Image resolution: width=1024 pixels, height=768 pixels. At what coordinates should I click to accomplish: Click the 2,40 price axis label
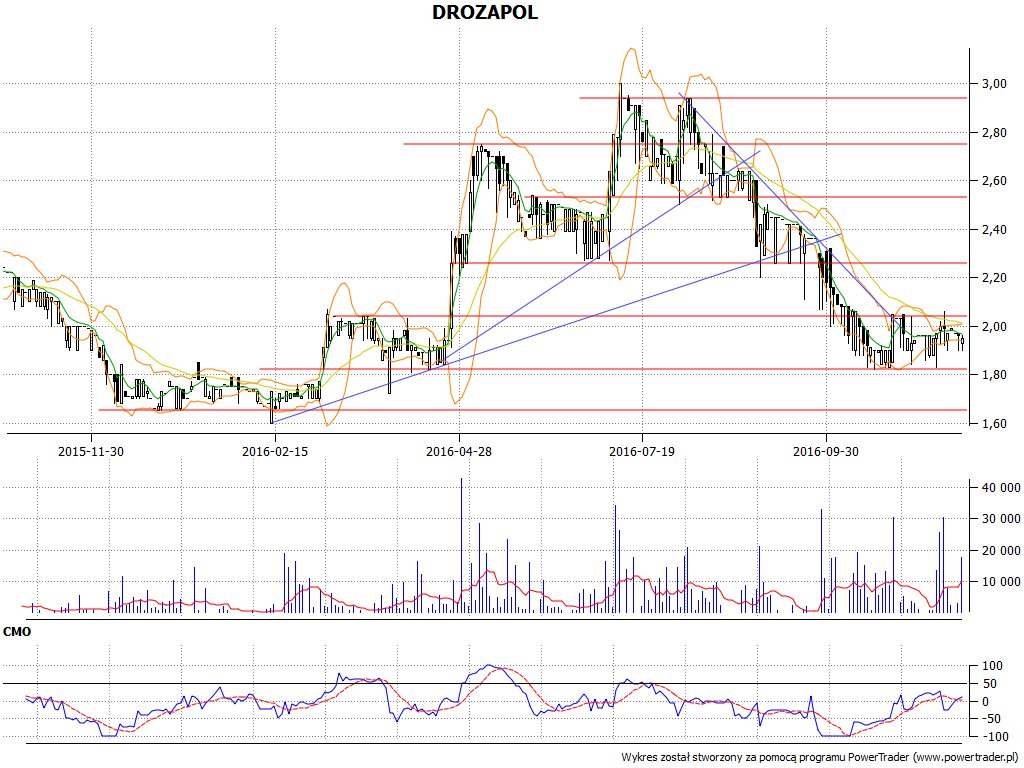[x=993, y=230]
